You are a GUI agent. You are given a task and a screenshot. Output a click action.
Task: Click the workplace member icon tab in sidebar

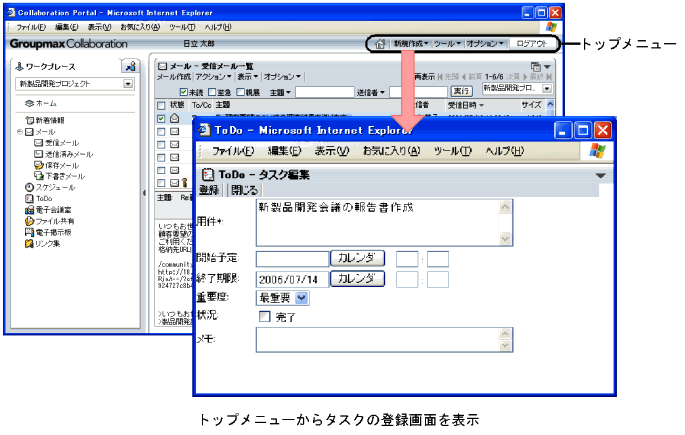pos(130,66)
